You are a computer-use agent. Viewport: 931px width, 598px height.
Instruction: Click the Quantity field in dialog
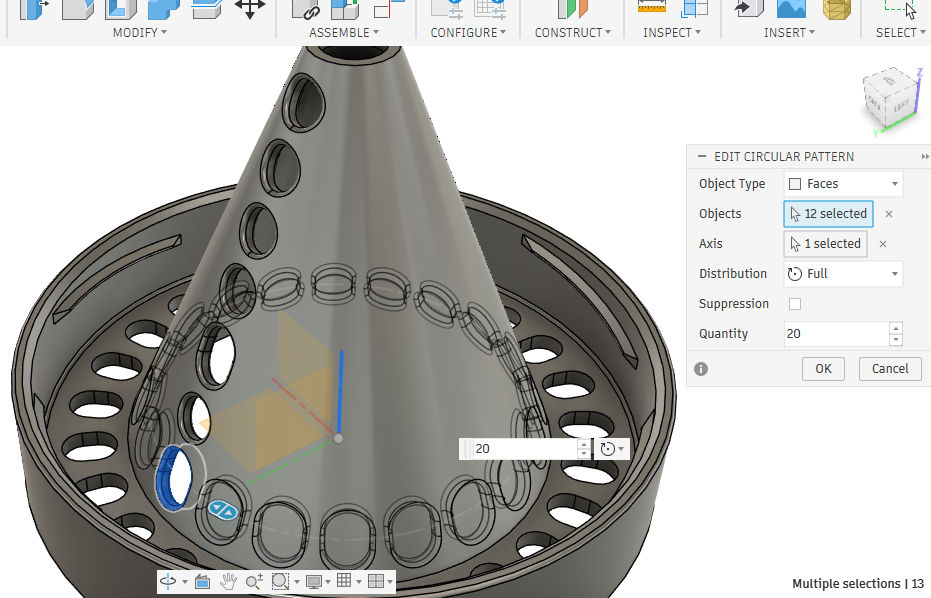pos(834,334)
